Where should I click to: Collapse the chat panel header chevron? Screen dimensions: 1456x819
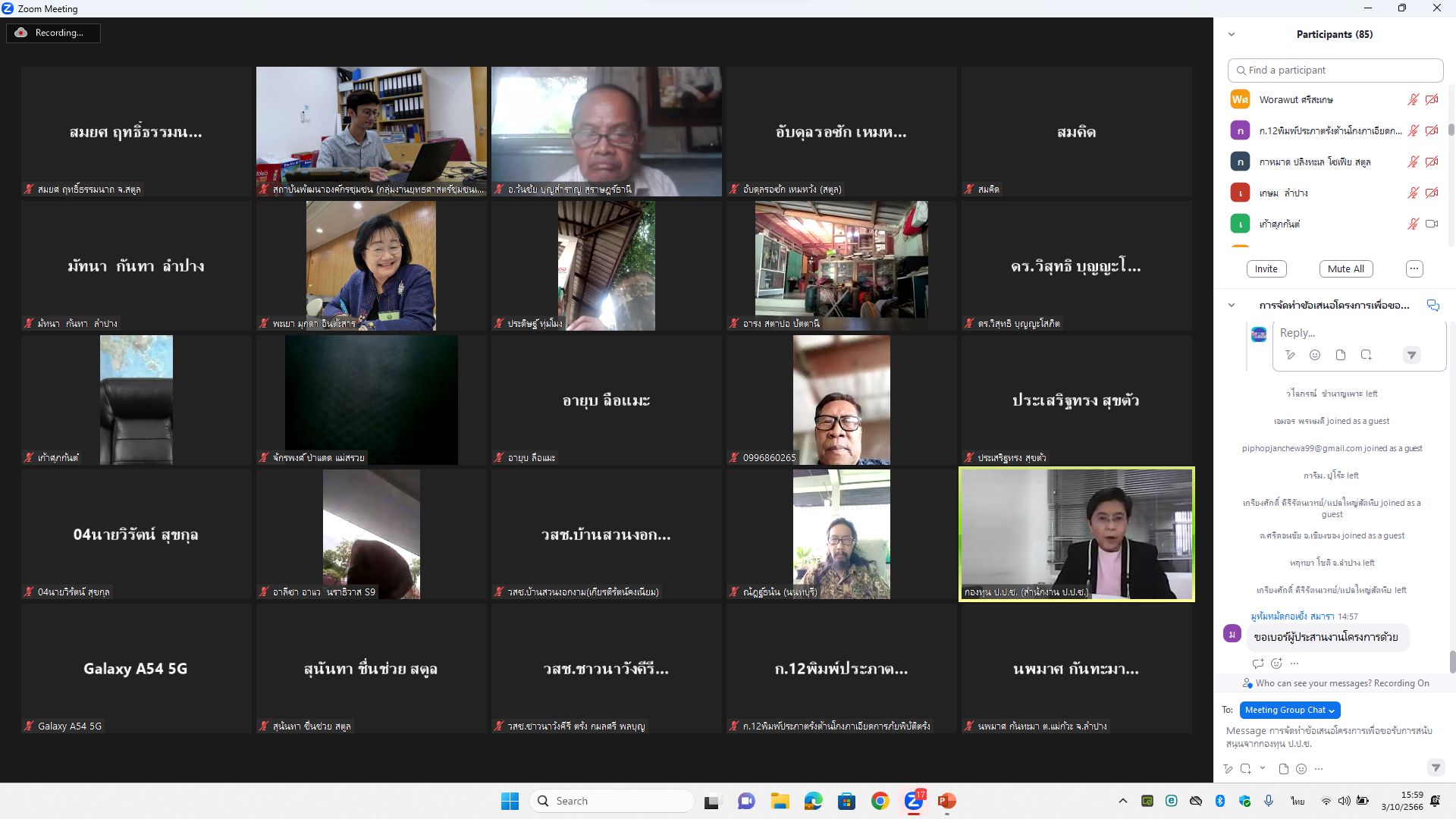1232,305
